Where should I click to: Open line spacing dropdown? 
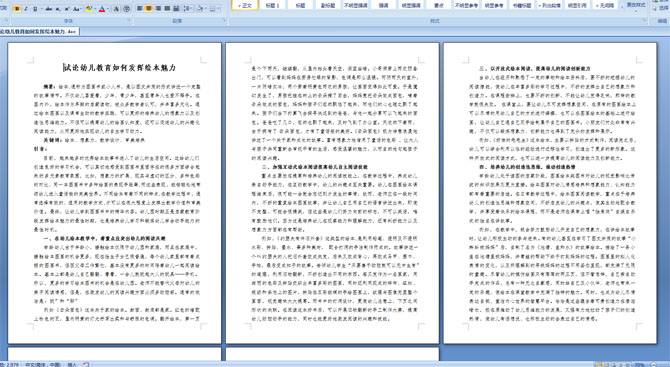click(187, 9)
